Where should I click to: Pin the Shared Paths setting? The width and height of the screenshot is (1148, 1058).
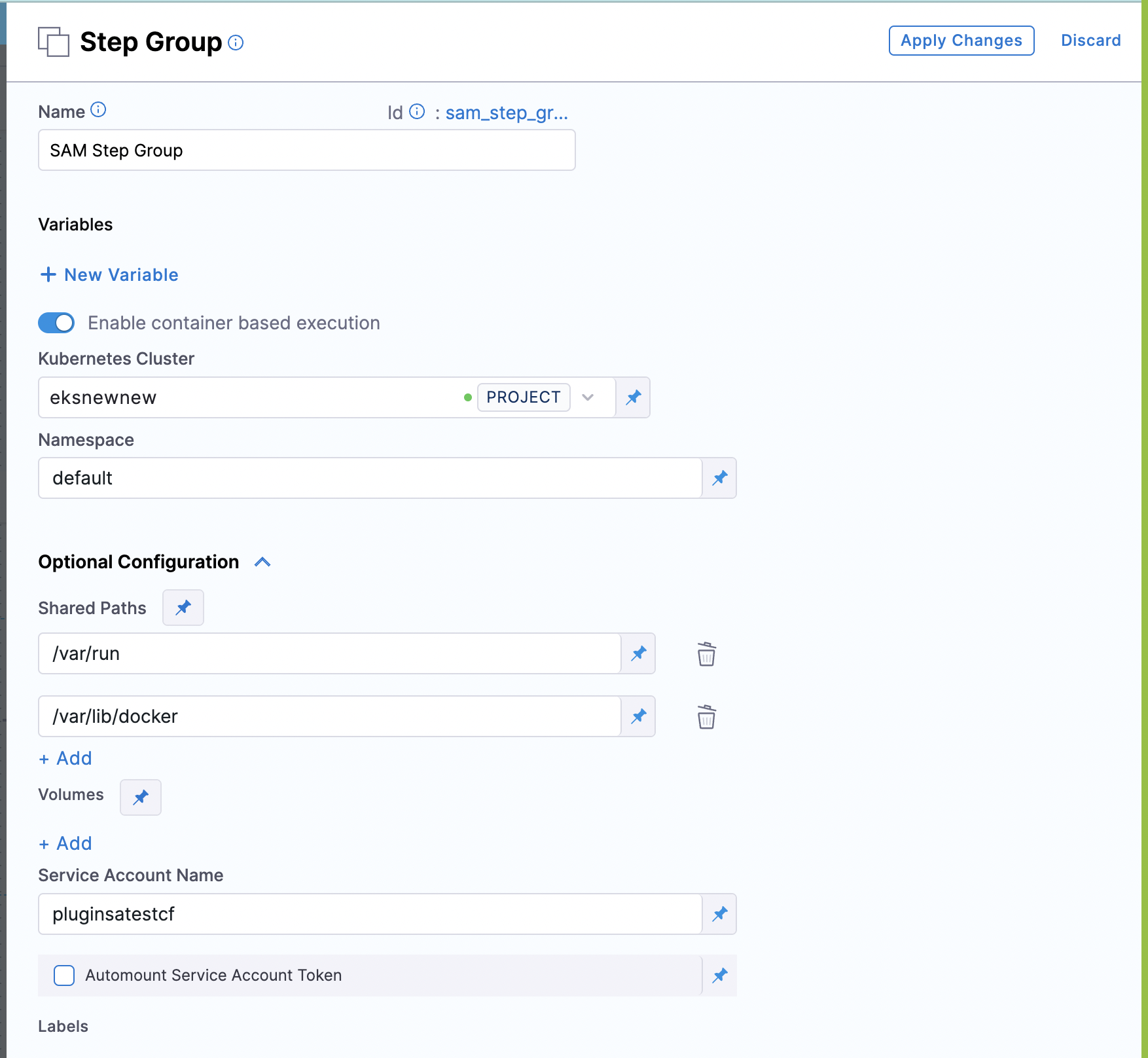[183, 608]
